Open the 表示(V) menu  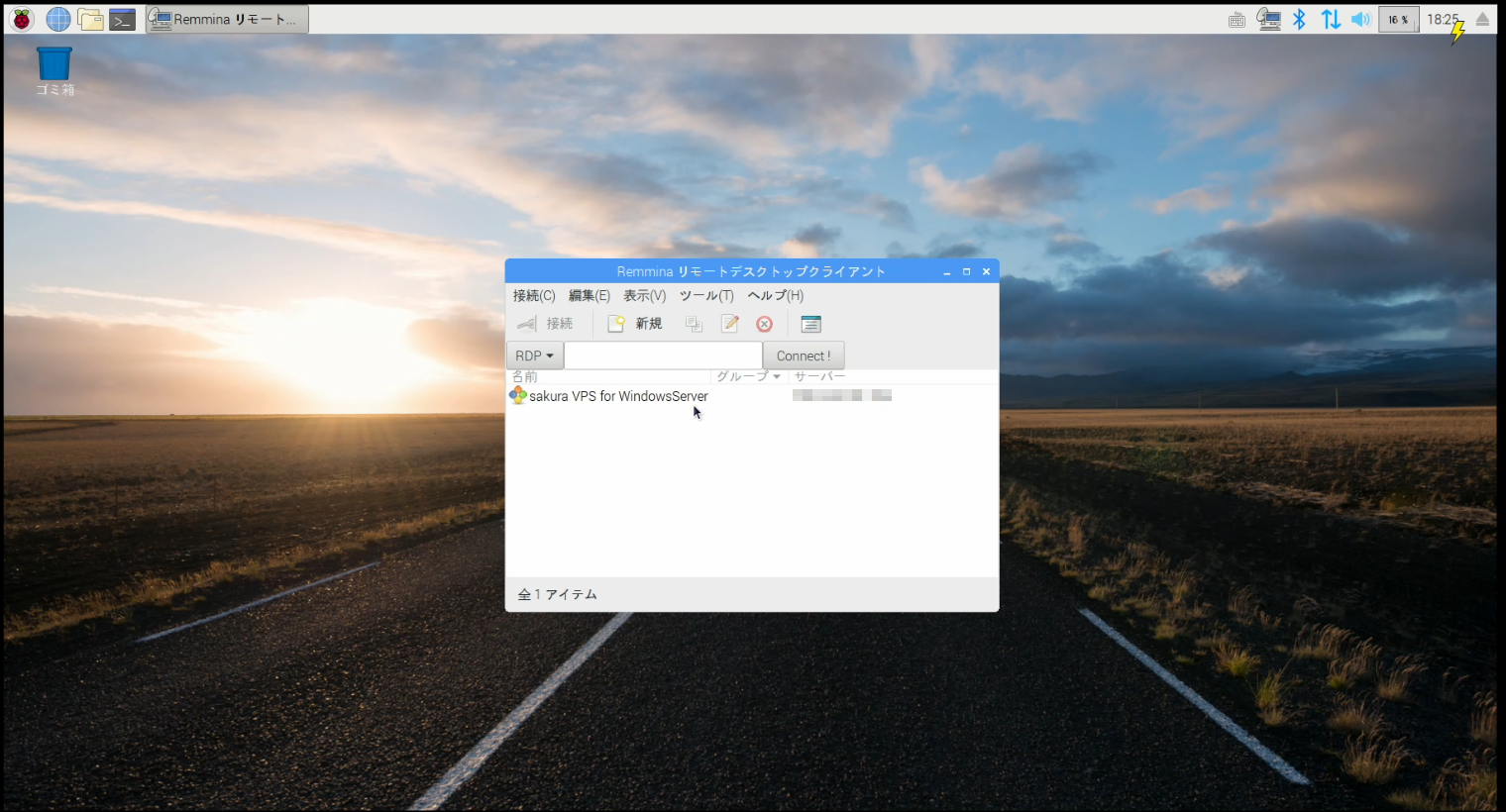(644, 295)
